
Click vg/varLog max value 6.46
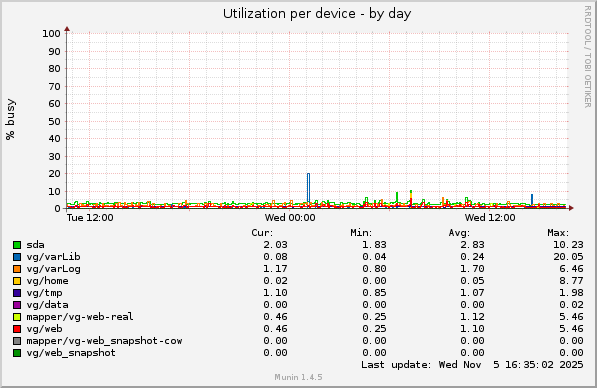[571, 269]
